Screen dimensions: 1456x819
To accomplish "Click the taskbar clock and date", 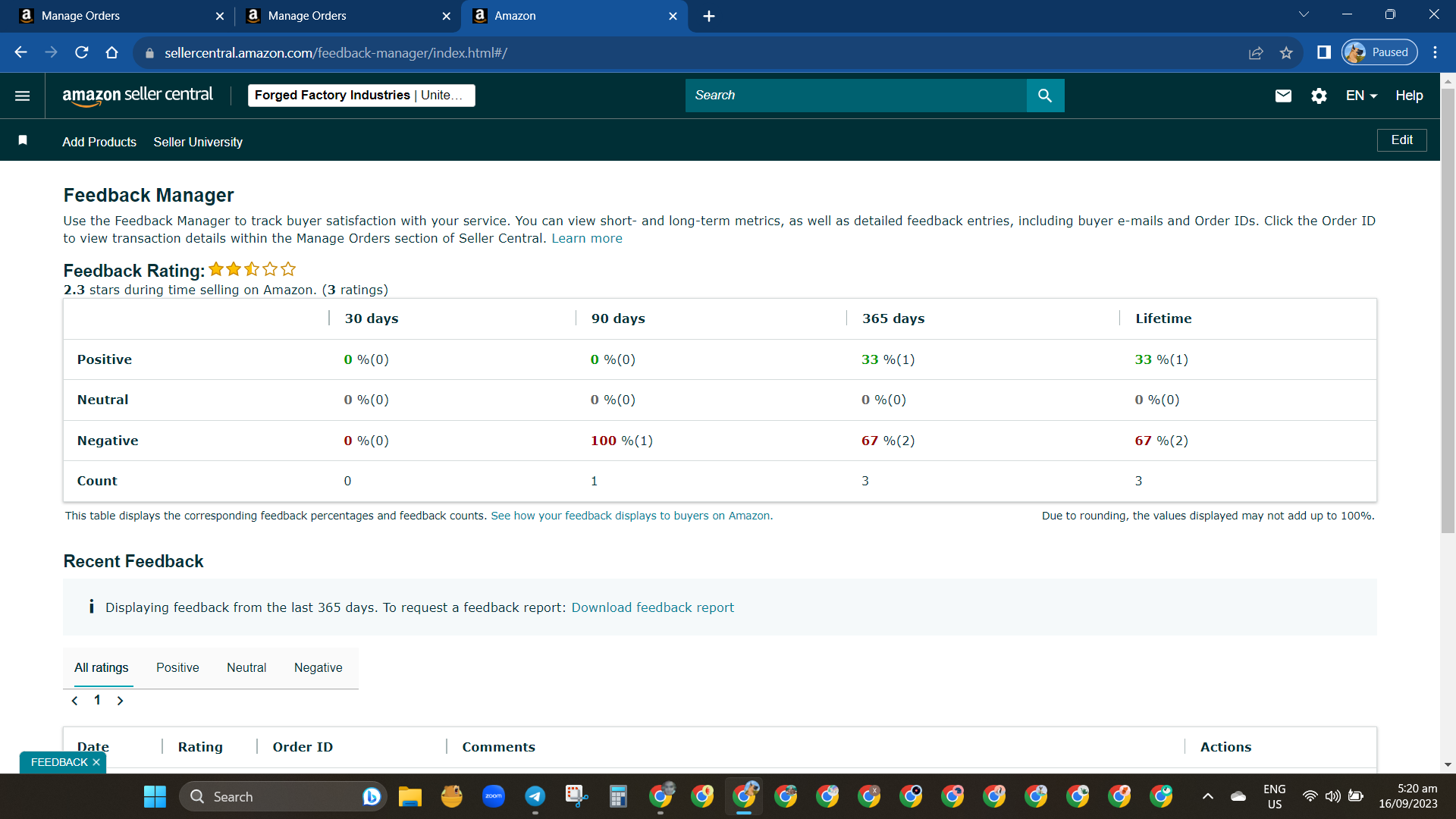I will click(x=1408, y=796).
